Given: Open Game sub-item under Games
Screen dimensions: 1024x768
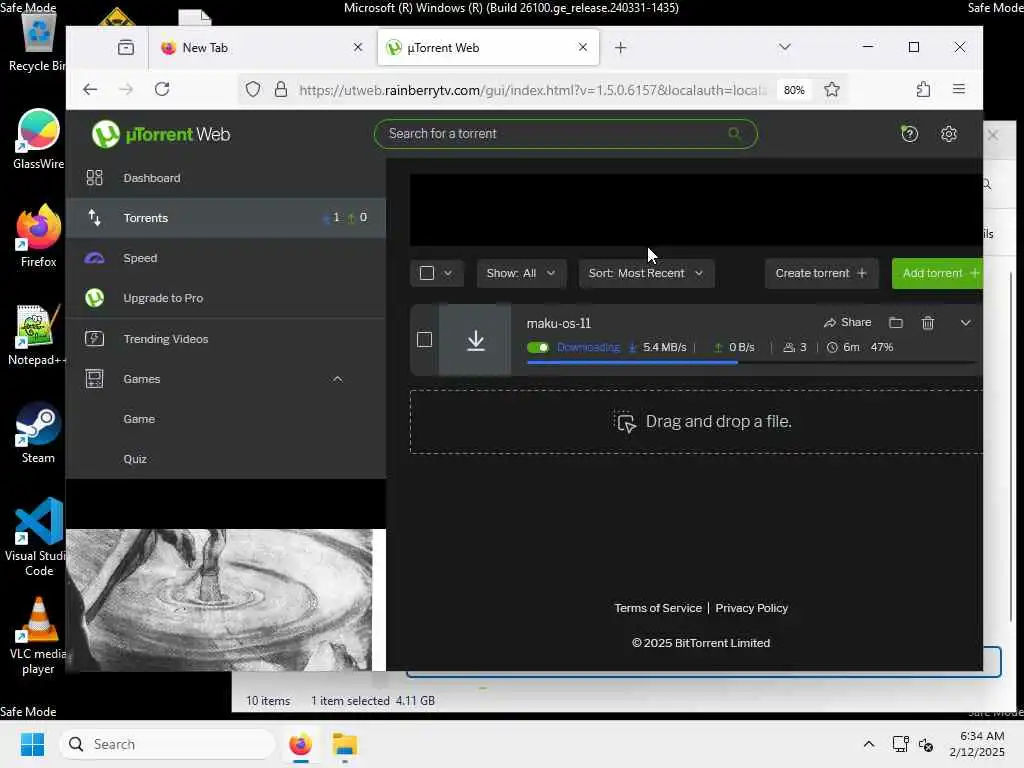Looking at the screenshot, I should [x=226, y=419].
